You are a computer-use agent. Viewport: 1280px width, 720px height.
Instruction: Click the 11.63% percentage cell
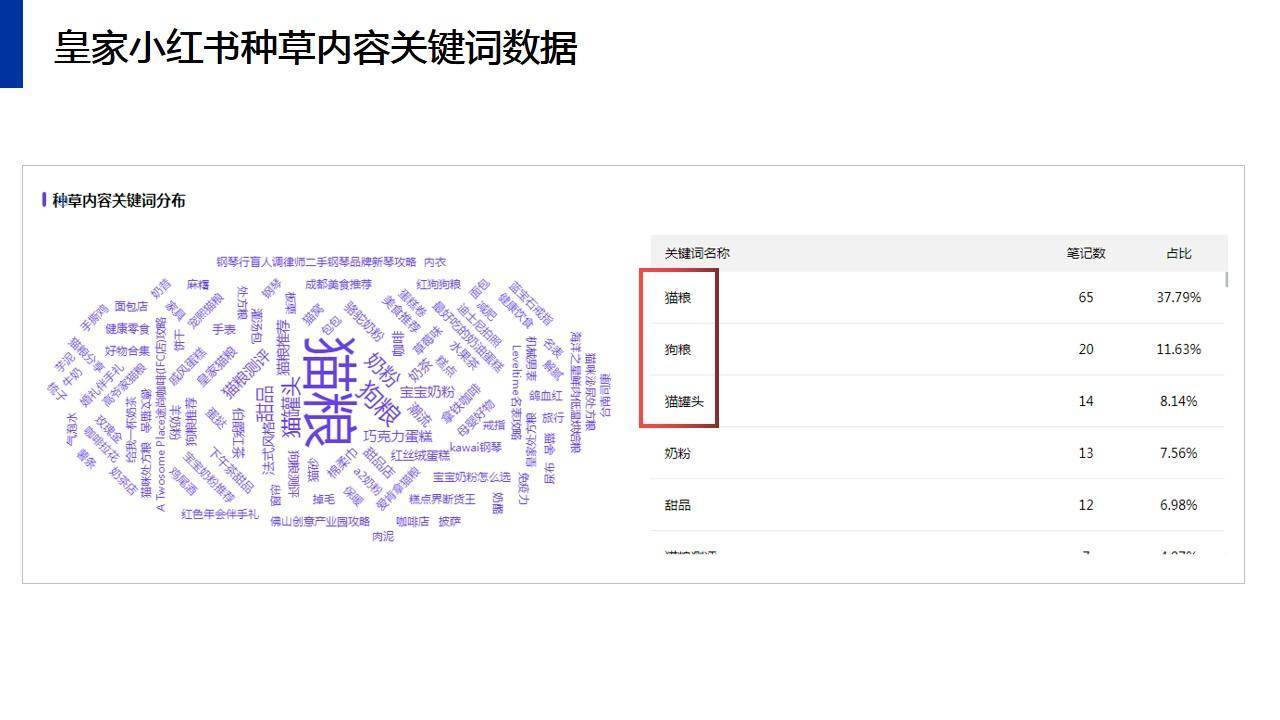(x=1179, y=350)
